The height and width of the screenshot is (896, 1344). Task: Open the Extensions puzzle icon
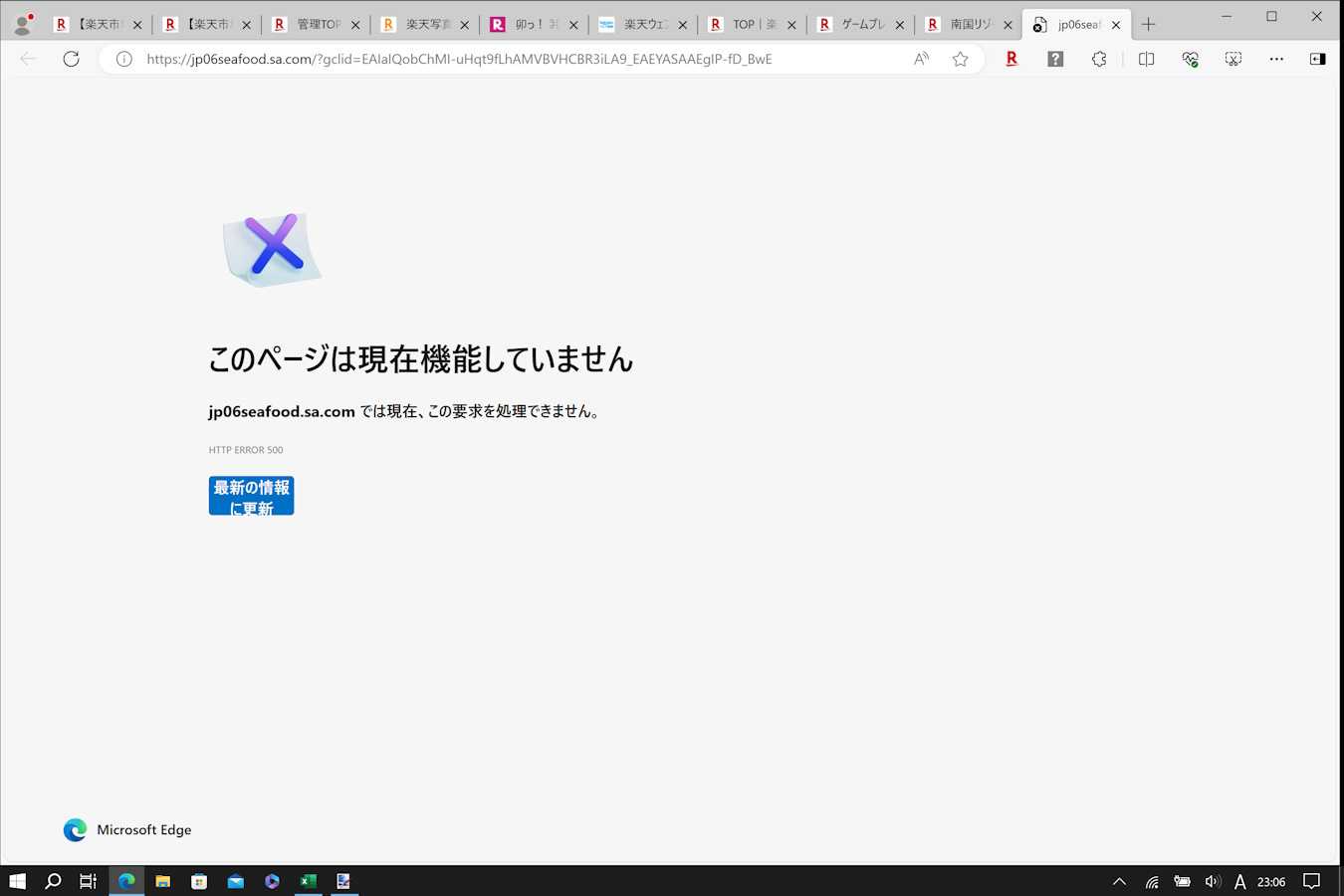pyautogui.click(x=1099, y=59)
